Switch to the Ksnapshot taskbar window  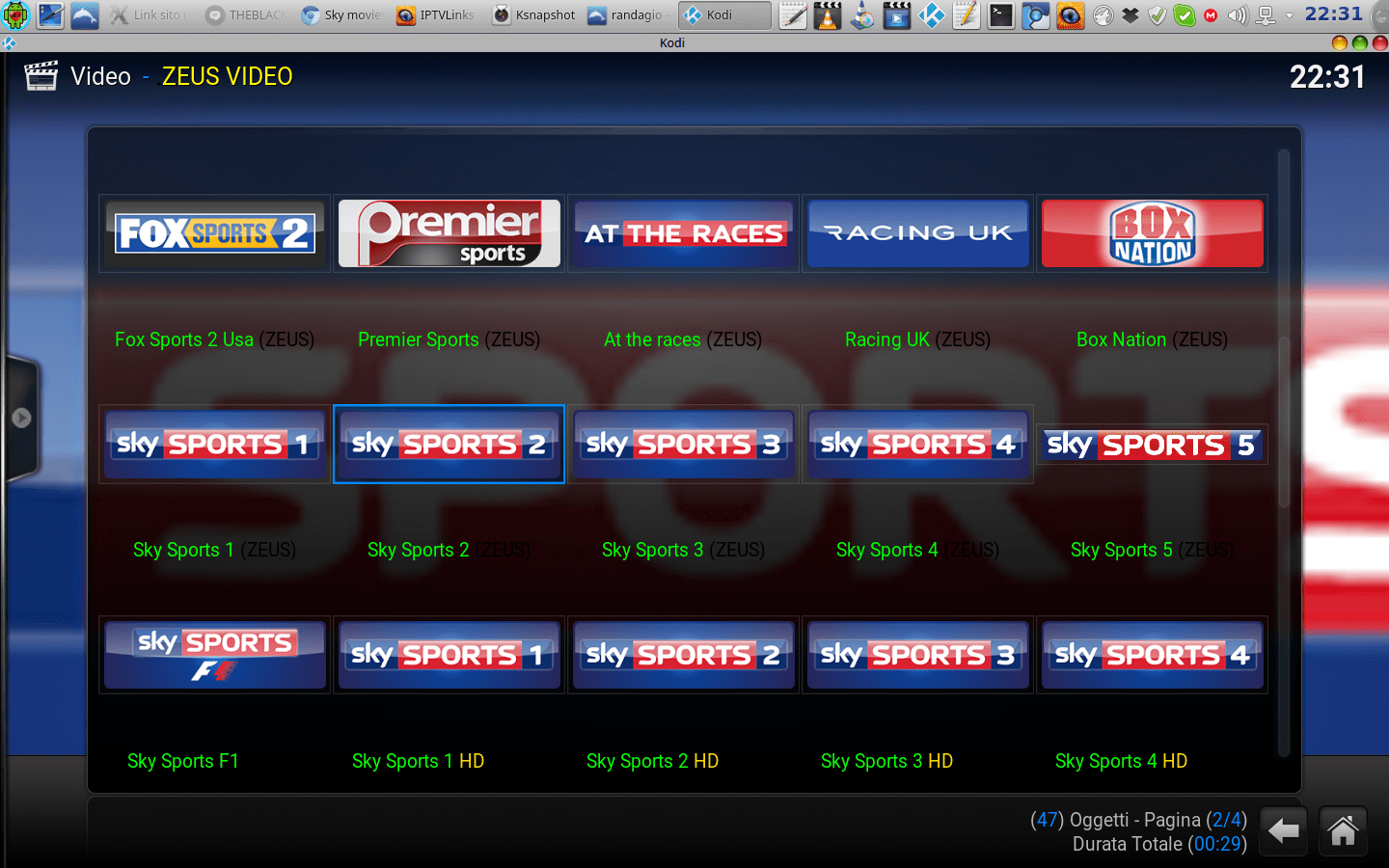click(x=533, y=14)
